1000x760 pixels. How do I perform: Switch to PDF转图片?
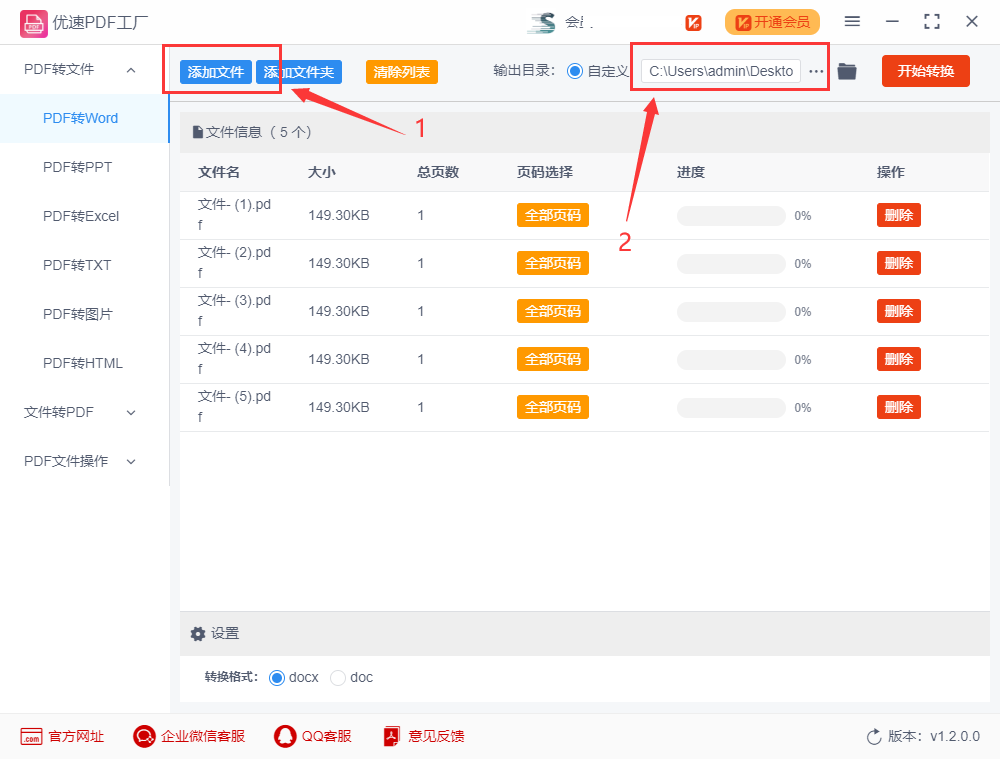77,314
